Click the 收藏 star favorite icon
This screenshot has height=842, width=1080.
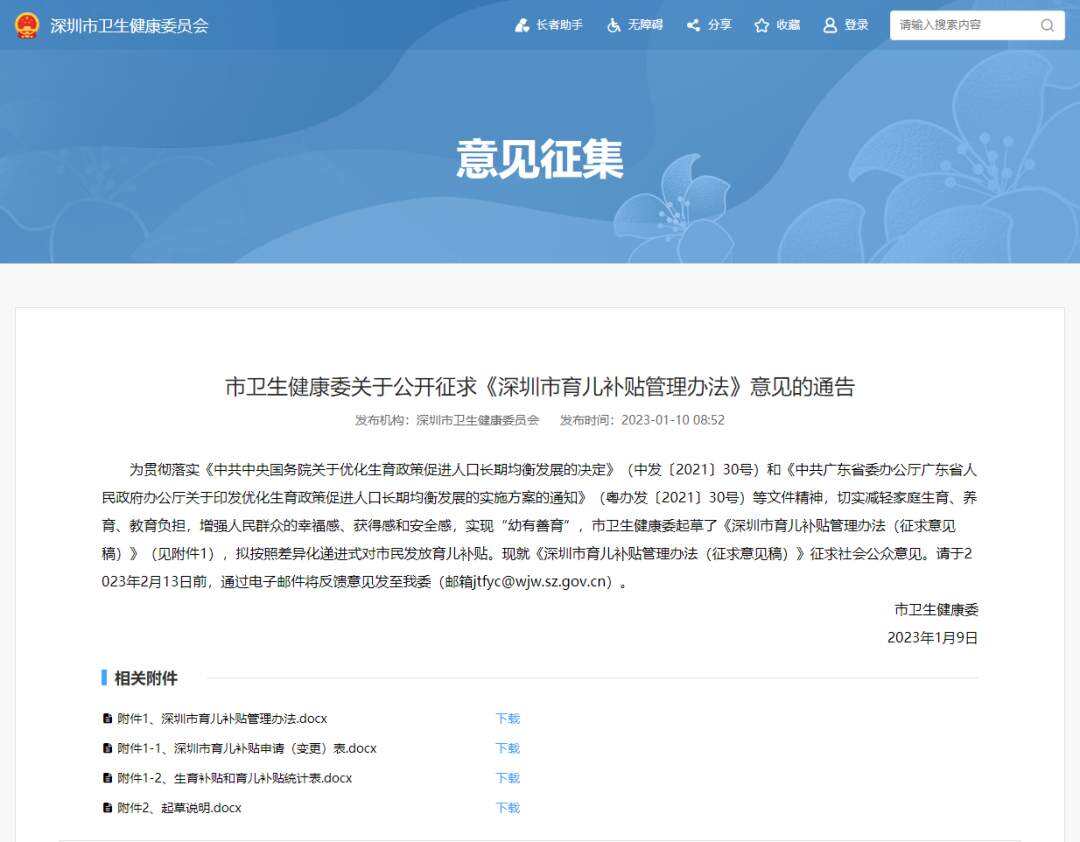(x=761, y=25)
